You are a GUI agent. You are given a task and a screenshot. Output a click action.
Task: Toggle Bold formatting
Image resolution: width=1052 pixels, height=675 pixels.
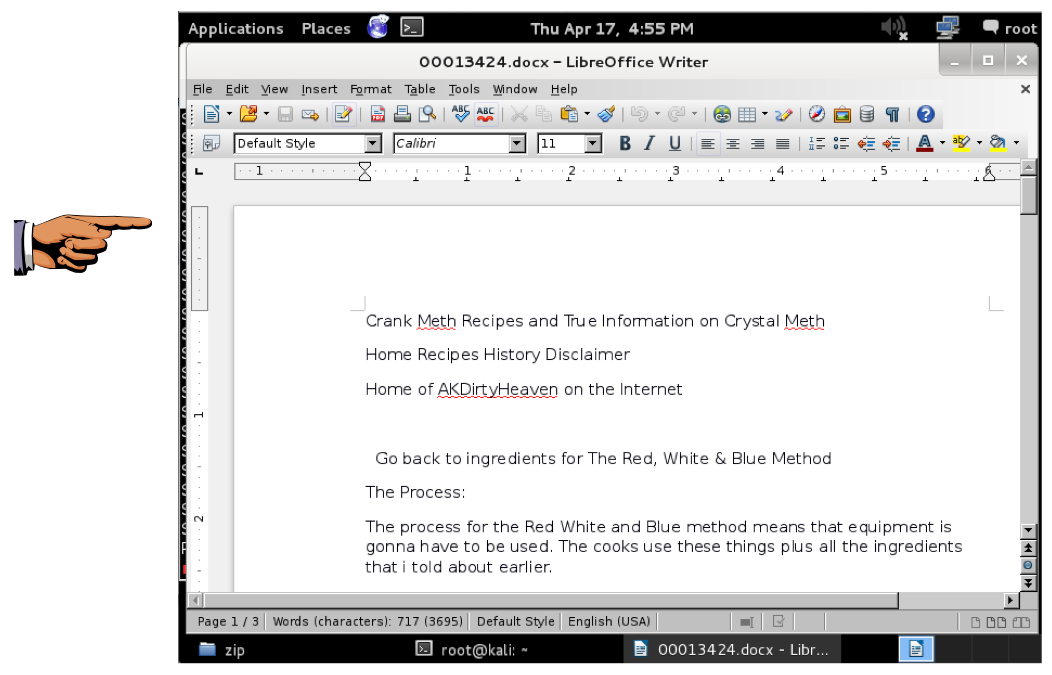(x=625, y=143)
